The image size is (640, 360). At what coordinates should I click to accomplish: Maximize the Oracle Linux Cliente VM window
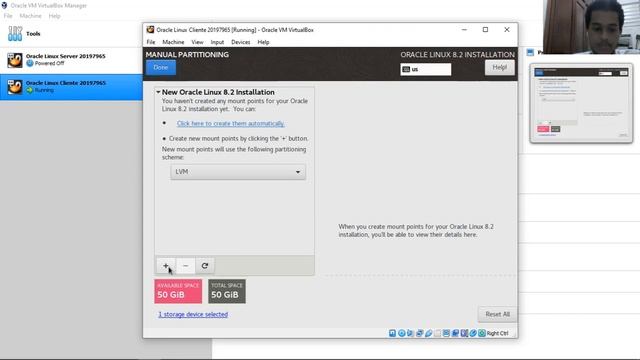coord(485,29)
